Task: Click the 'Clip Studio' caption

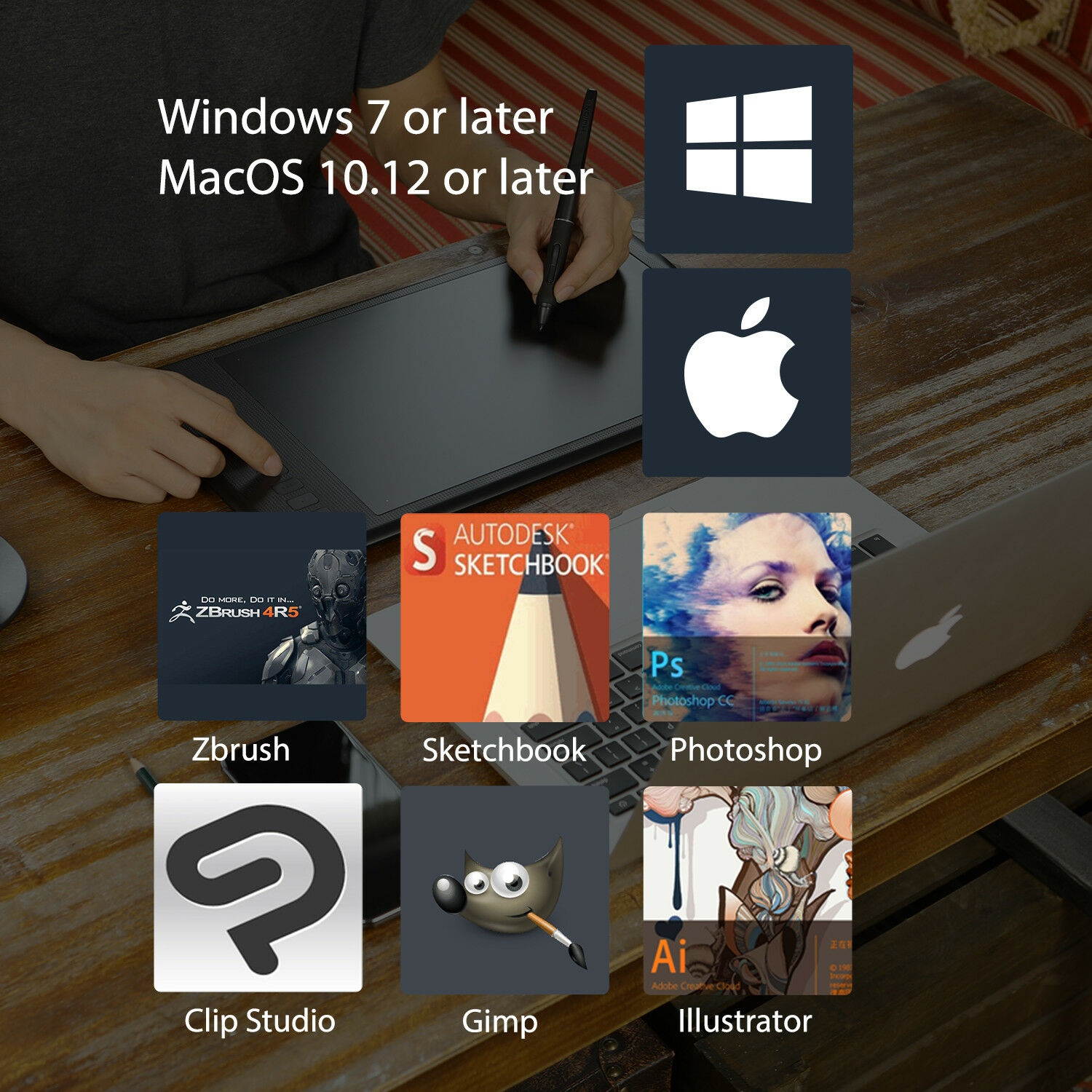Action: (259, 1021)
